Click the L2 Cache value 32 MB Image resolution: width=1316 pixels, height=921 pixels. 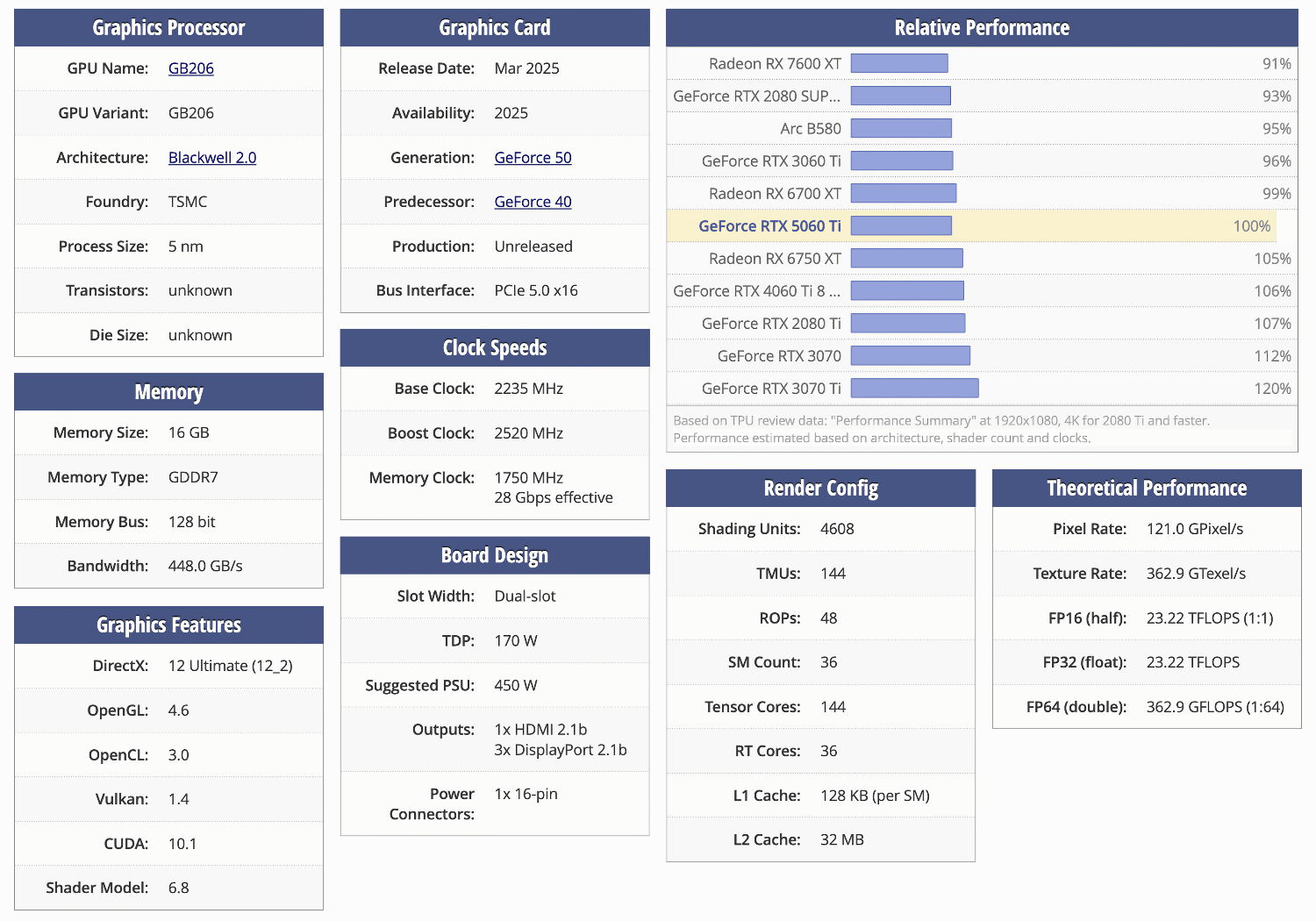(x=842, y=839)
